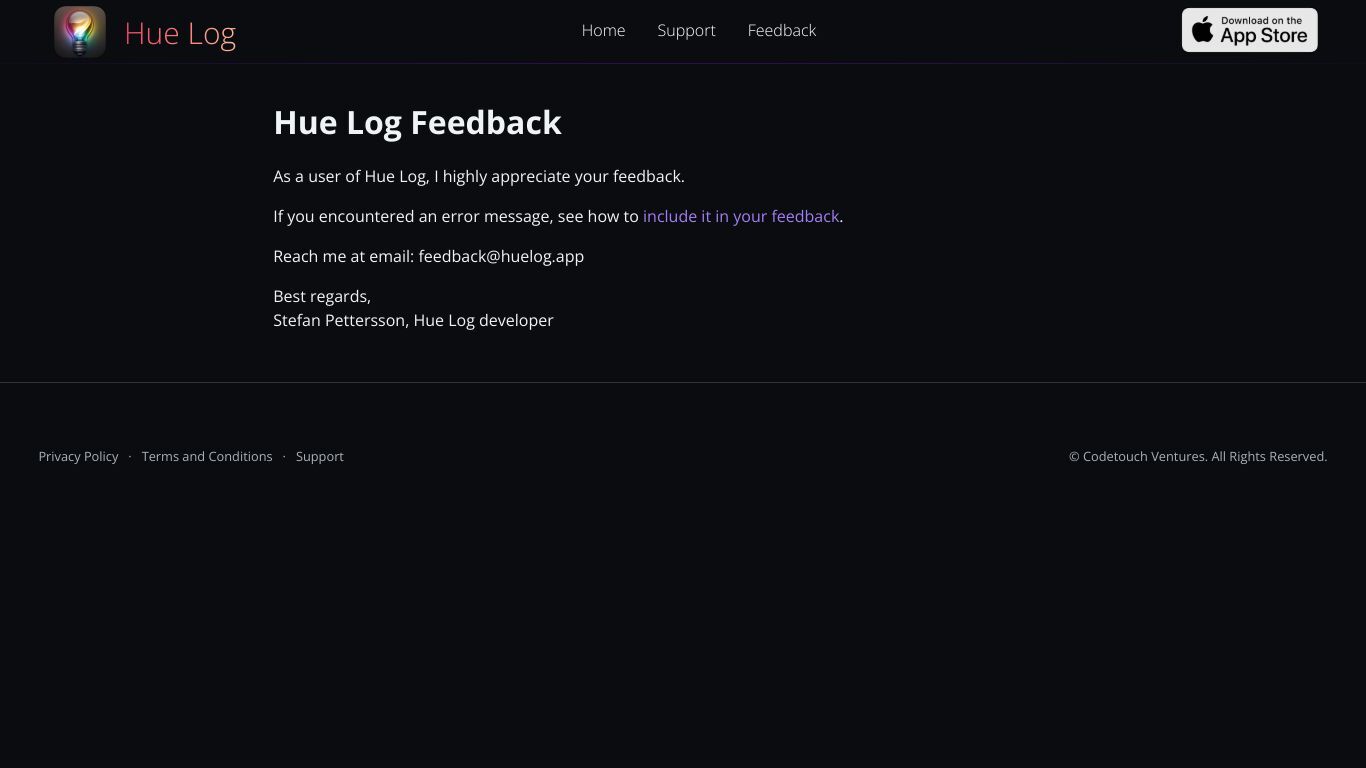The image size is (1366, 768).
Task: Click the "Reach me at email:" label
Action: (344, 256)
